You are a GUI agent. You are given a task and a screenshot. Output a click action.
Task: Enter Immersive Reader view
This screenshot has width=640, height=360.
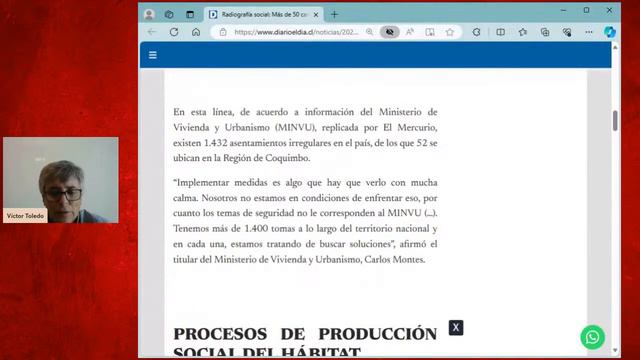tap(430, 32)
